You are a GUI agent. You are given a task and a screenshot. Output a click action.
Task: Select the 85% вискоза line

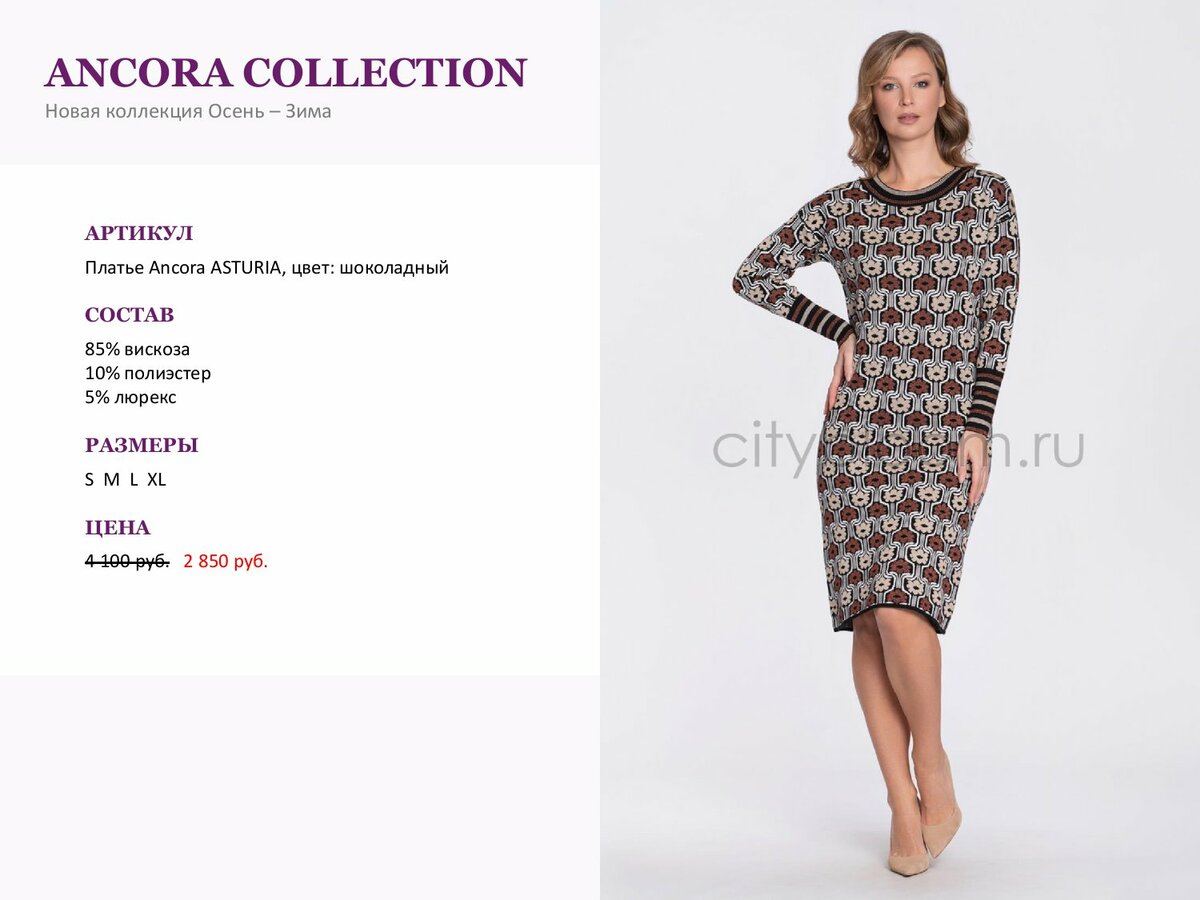coord(137,349)
